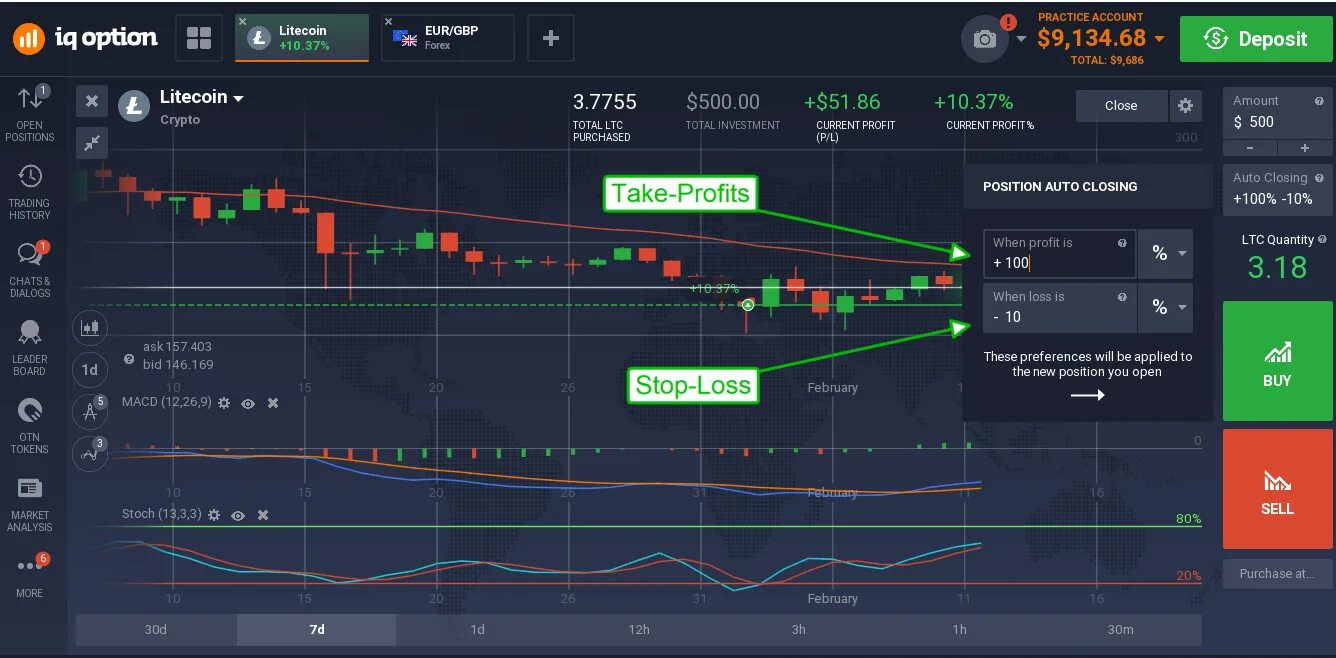Open Trading History sidebar icon
The image size is (1336, 658).
click(x=30, y=192)
